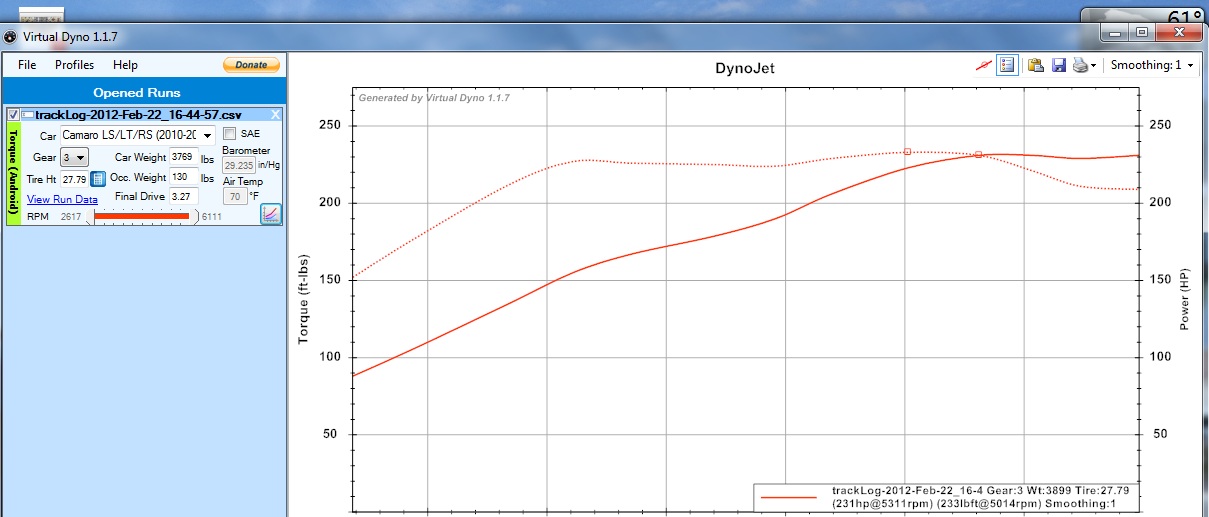Open the Help menu
This screenshot has width=1209, height=517.
[125, 64]
